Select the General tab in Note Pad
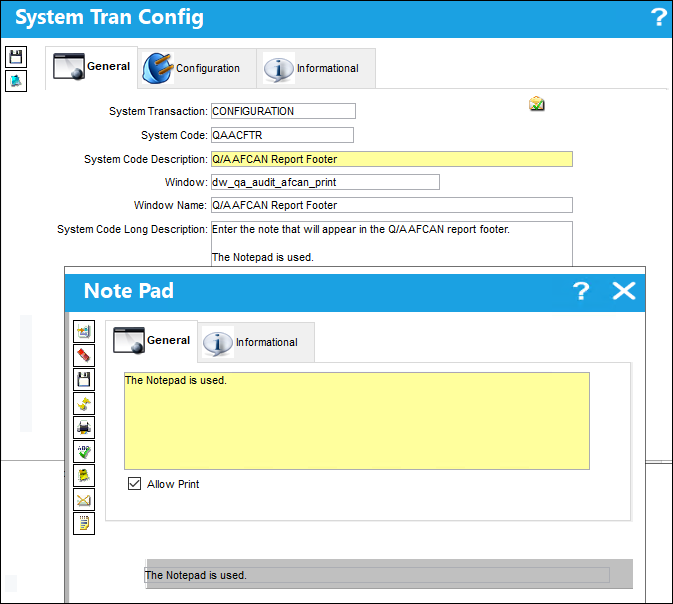673x604 pixels. pos(152,341)
